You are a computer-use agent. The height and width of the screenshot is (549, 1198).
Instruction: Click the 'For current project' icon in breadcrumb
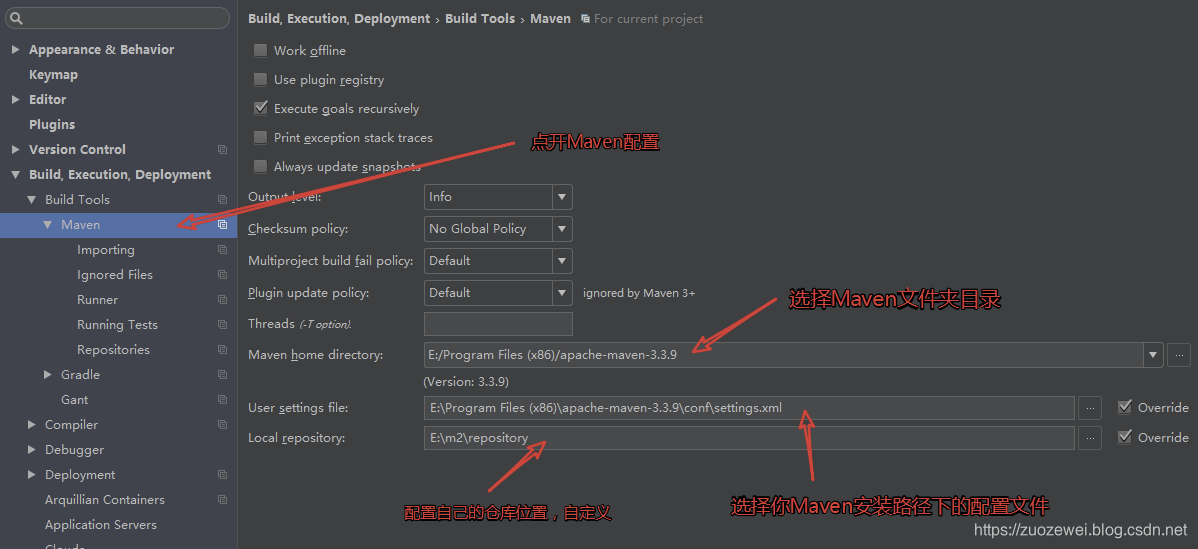pos(585,18)
